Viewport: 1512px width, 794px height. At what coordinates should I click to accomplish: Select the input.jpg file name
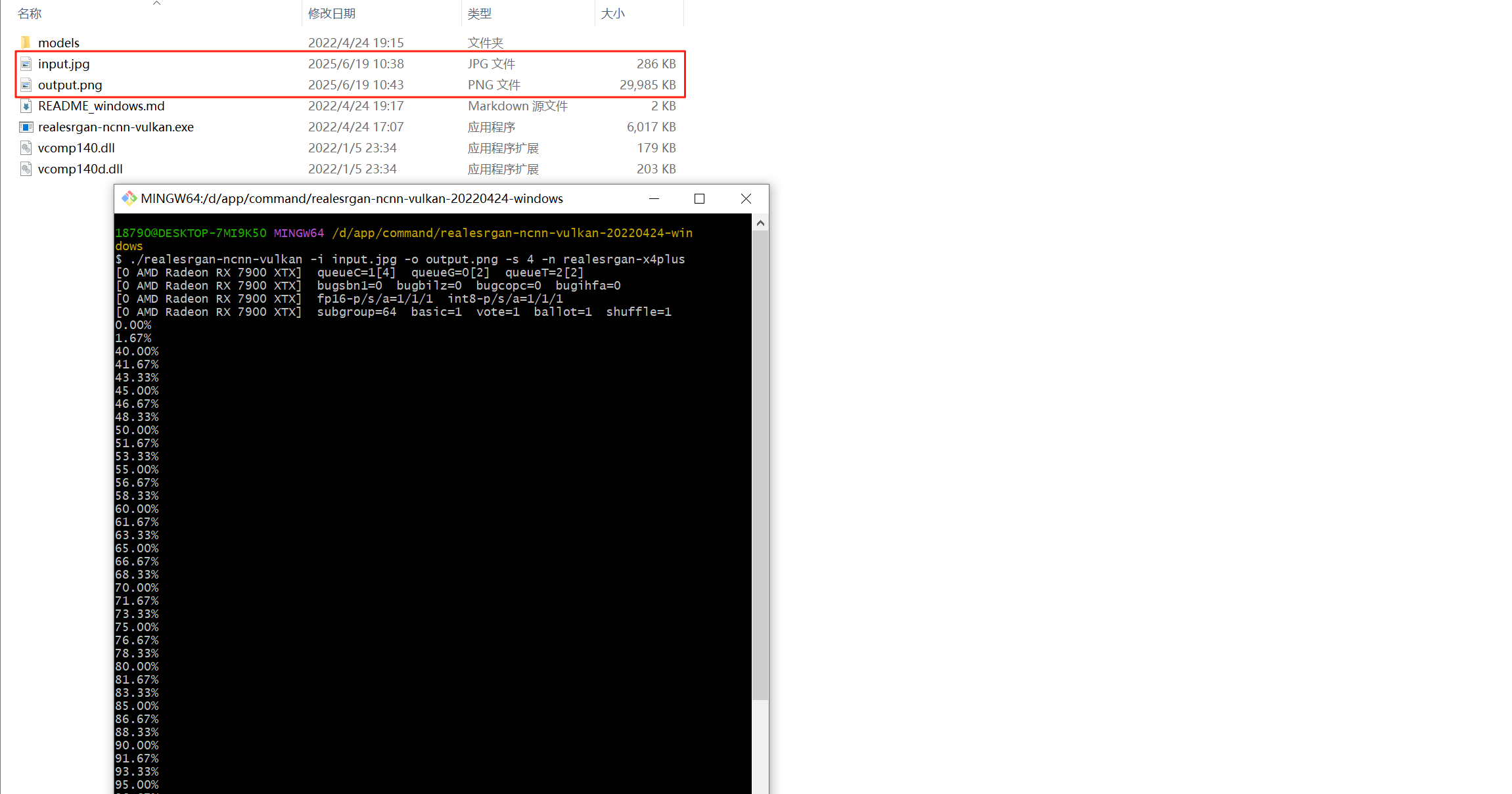tap(64, 64)
